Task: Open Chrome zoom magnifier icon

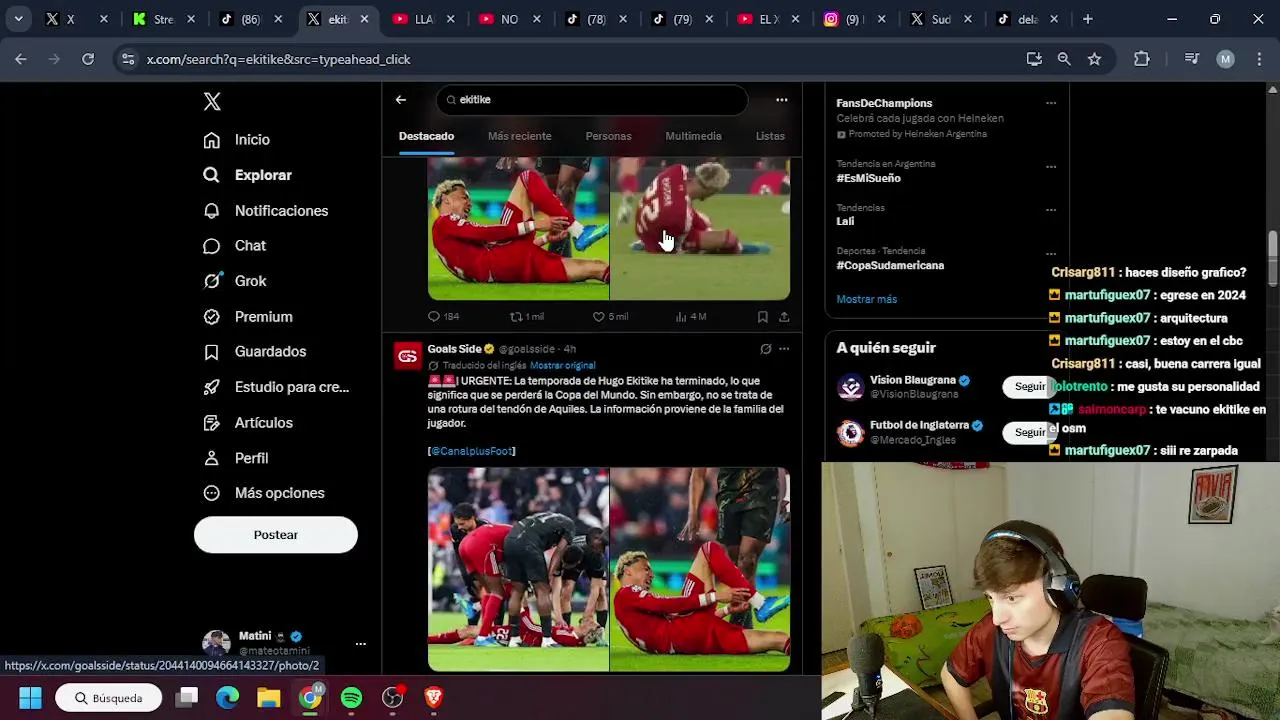Action: click(x=1064, y=59)
